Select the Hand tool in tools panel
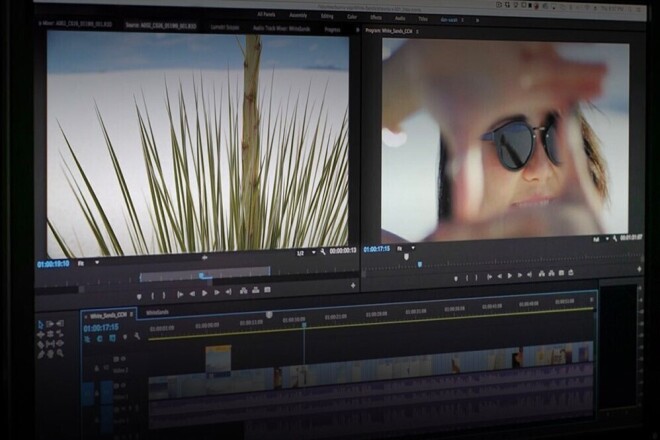 tap(51, 354)
